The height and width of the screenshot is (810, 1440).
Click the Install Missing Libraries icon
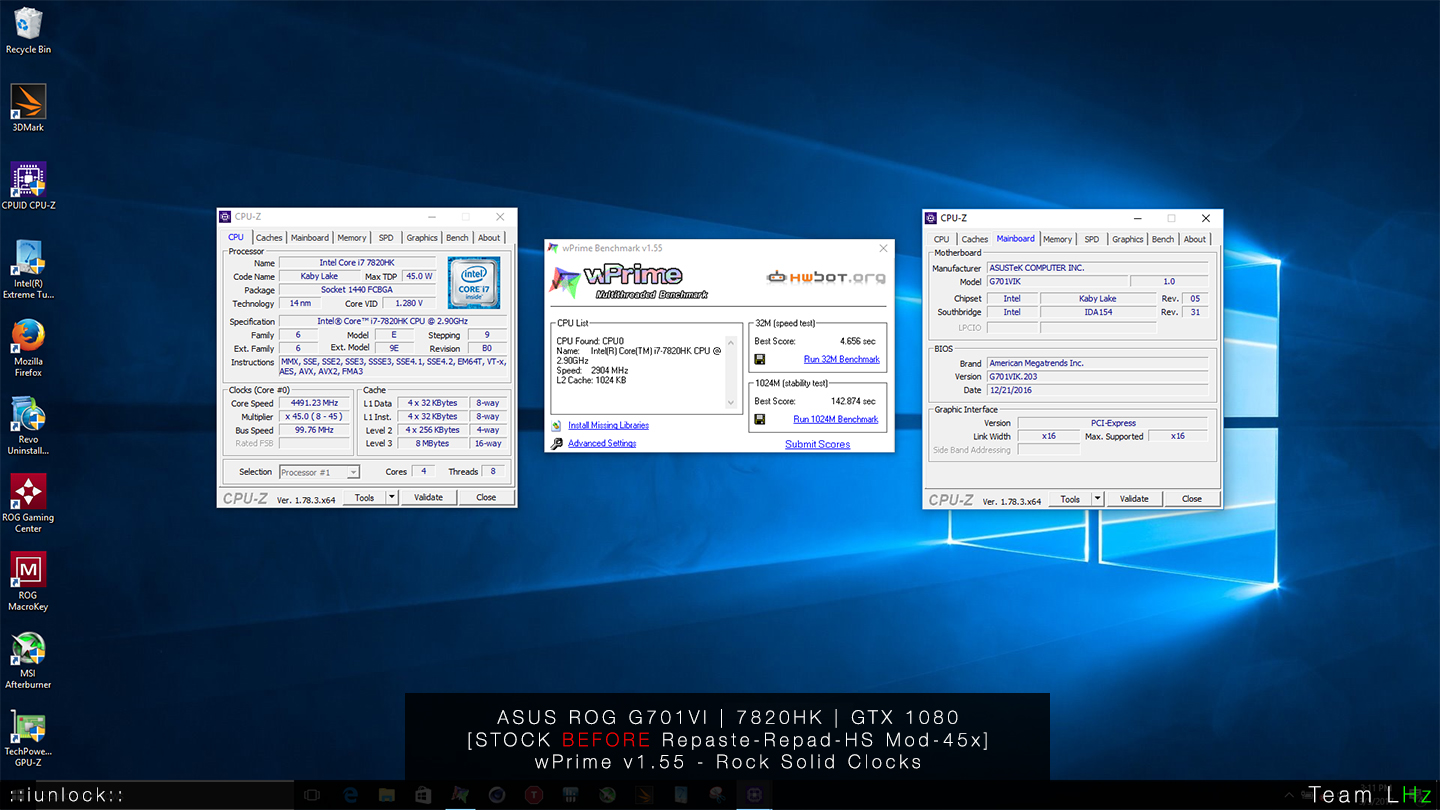click(x=556, y=425)
